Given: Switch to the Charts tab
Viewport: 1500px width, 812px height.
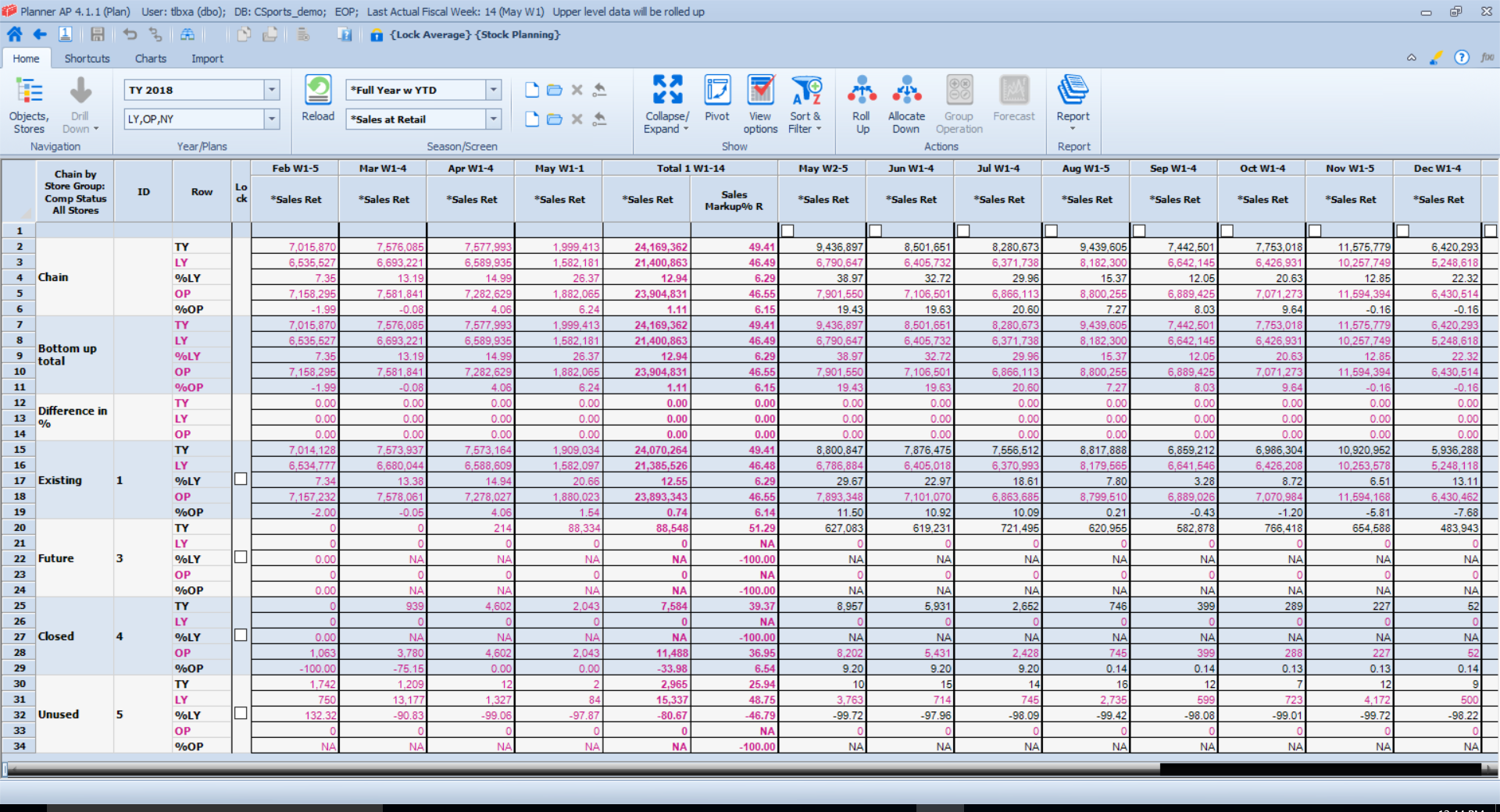Looking at the screenshot, I should pyautogui.click(x=150, y=59).
